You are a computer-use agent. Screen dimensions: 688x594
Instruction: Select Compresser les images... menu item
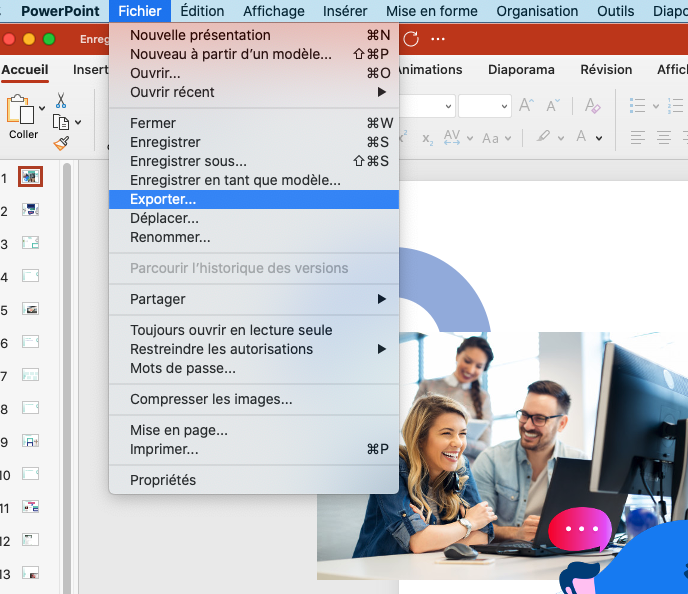pos(254,399)
